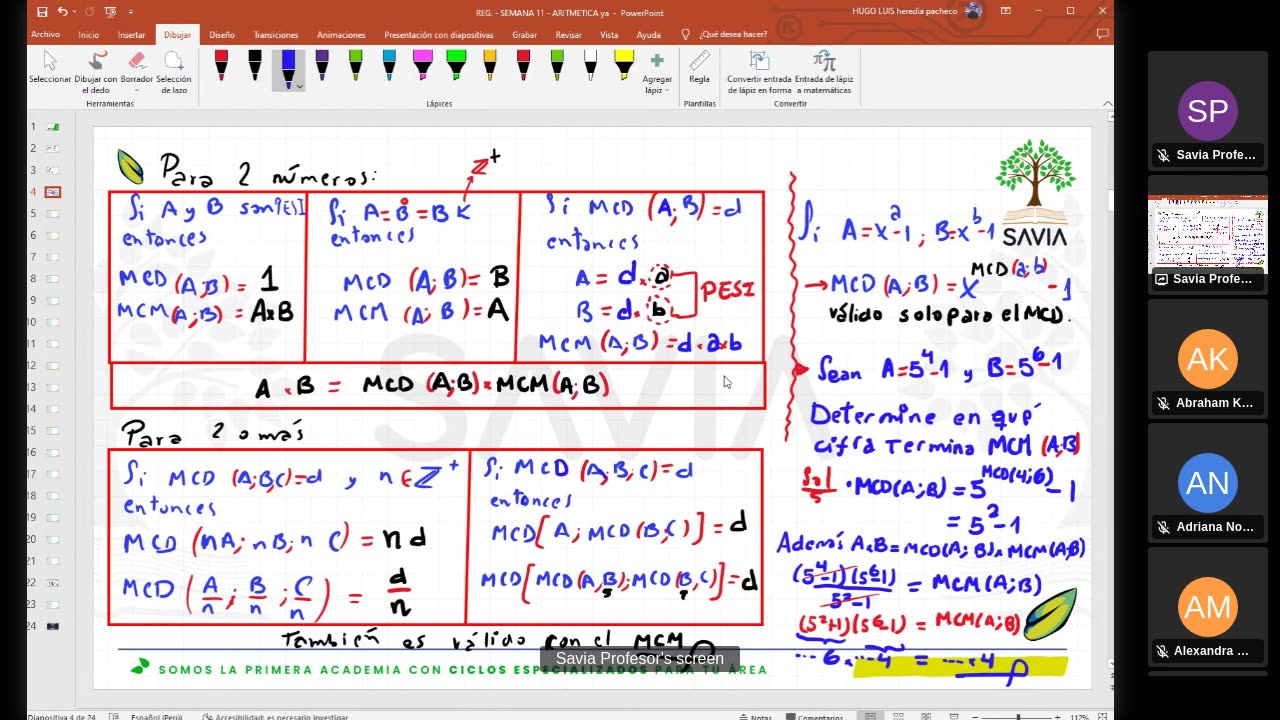Click the 112% zoom level
1280x720 pixels.
coord(1080,716)
